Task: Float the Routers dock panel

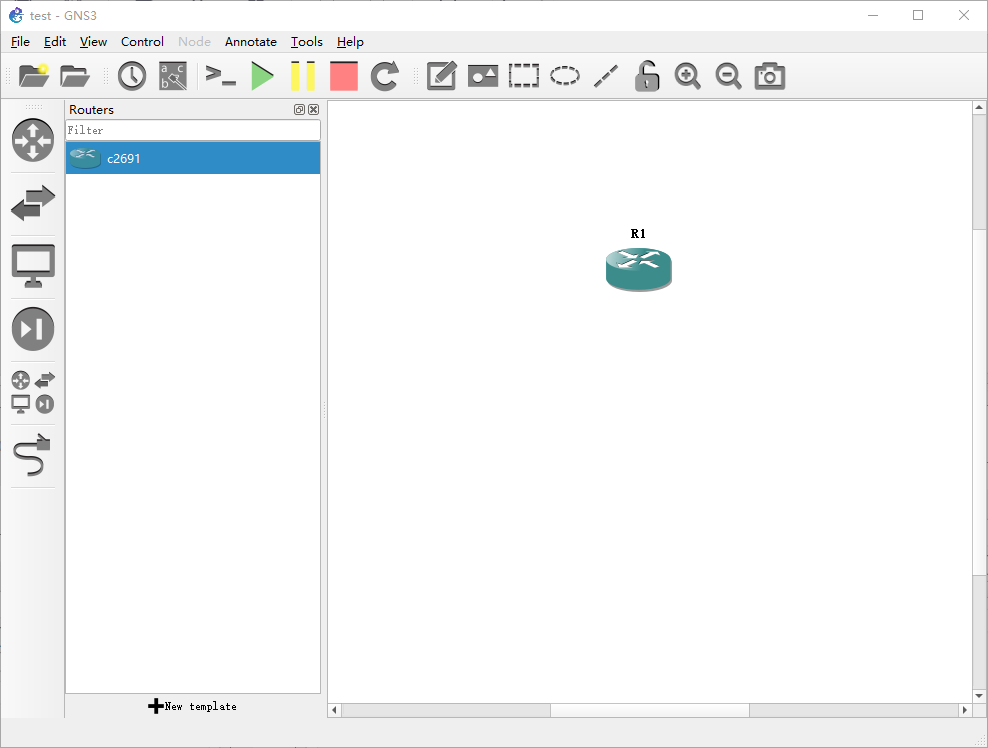Action: [x=299, y=110]
